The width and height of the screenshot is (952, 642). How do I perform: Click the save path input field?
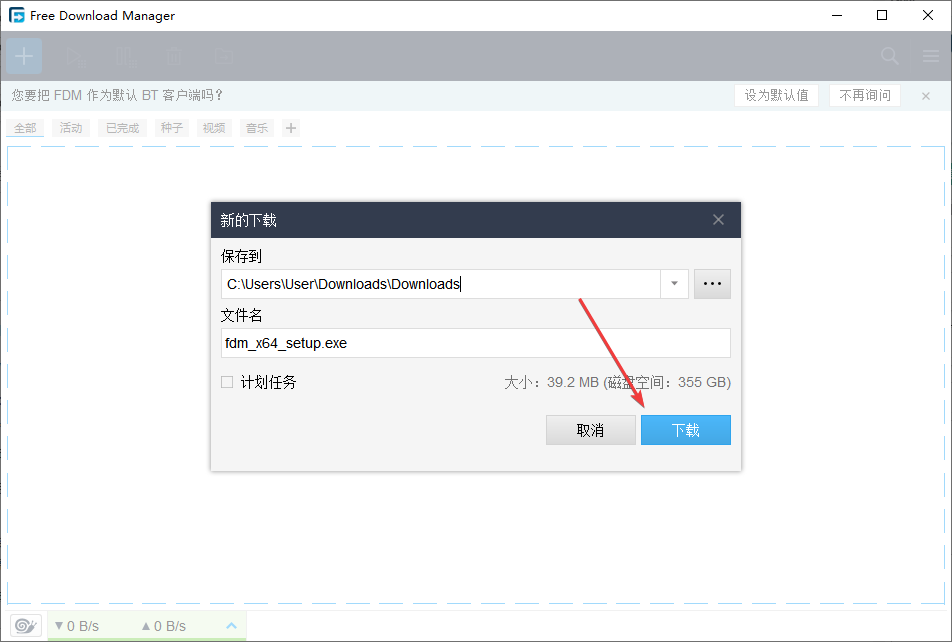pos(440,284)
